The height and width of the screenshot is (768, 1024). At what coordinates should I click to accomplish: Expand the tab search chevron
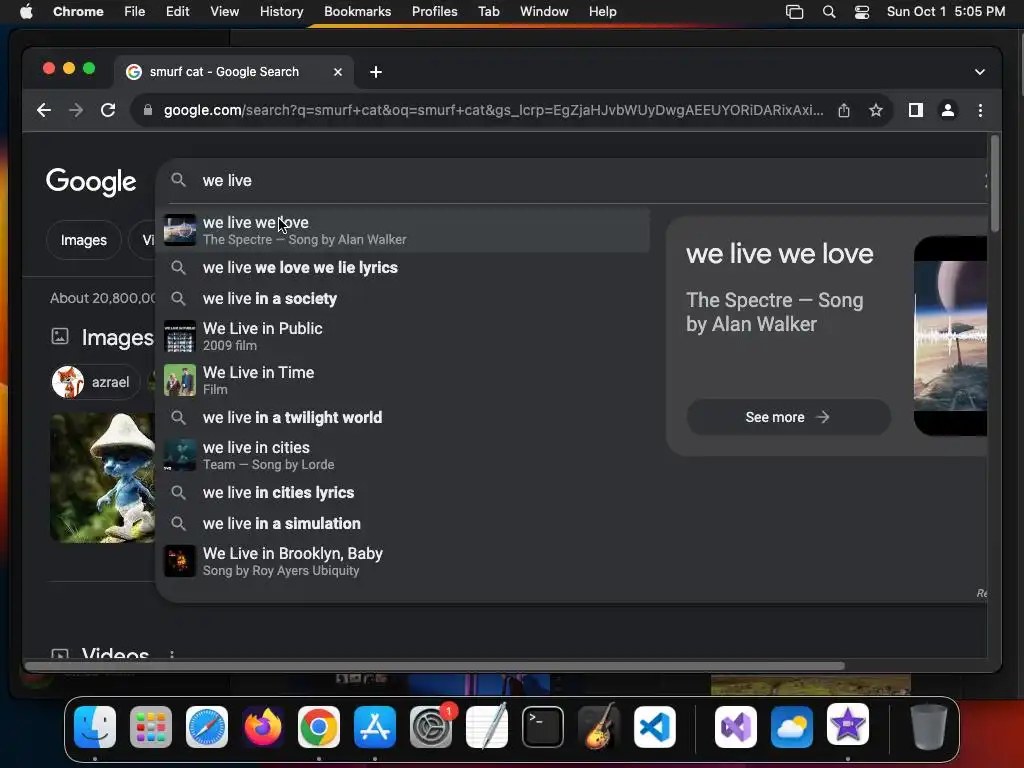979,72
